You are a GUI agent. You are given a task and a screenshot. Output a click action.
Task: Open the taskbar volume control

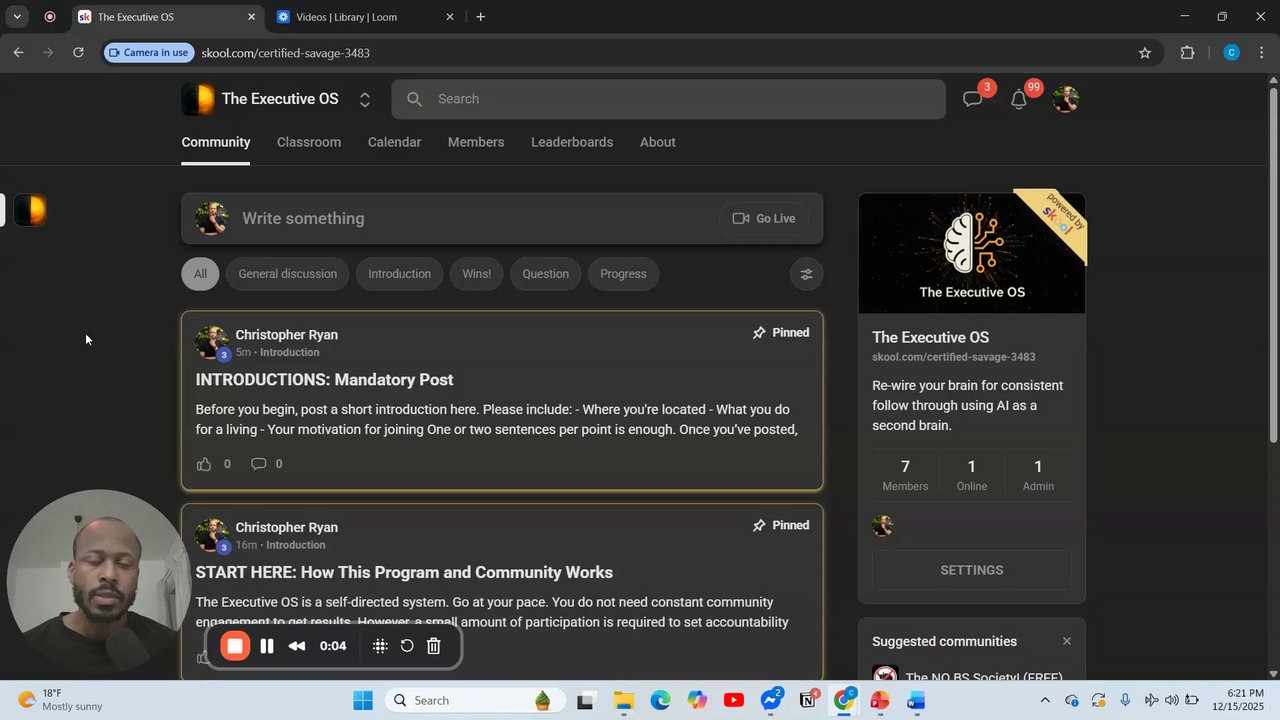click(x=1172, y=700)
